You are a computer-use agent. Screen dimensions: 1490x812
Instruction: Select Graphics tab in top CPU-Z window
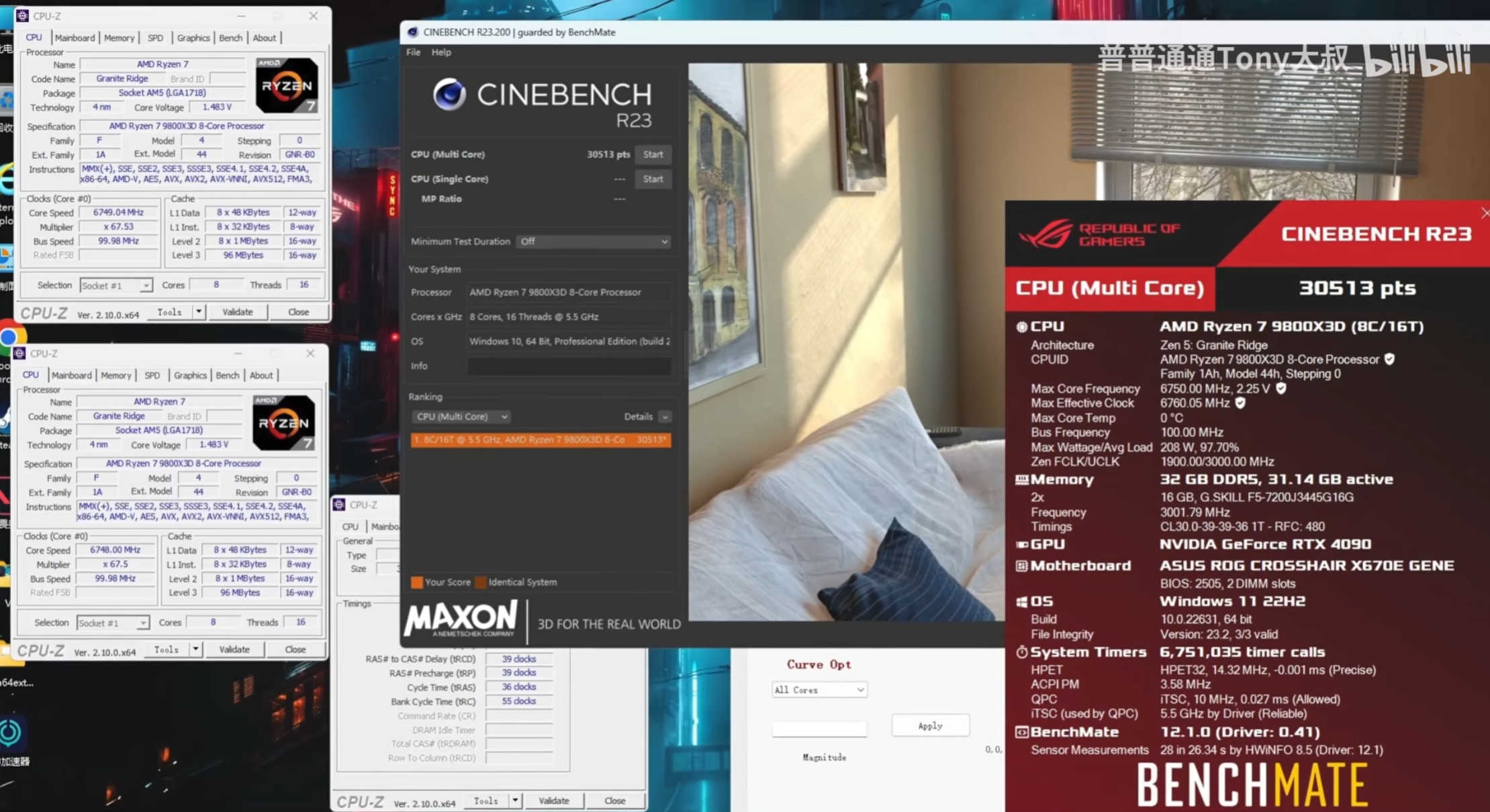(193, 38)
